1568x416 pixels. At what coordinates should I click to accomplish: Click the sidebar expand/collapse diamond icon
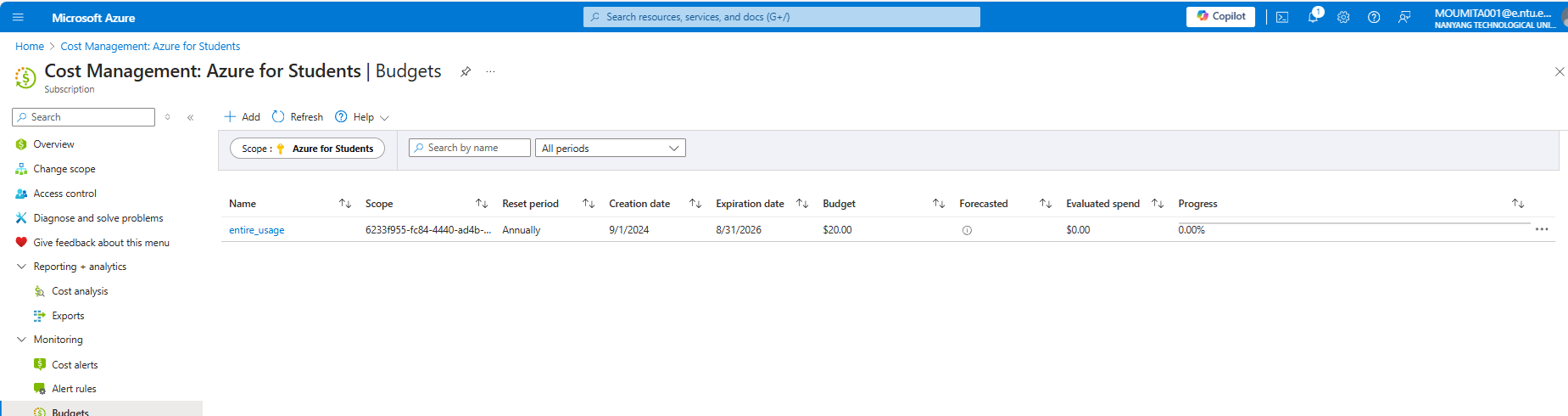point(168,117)
